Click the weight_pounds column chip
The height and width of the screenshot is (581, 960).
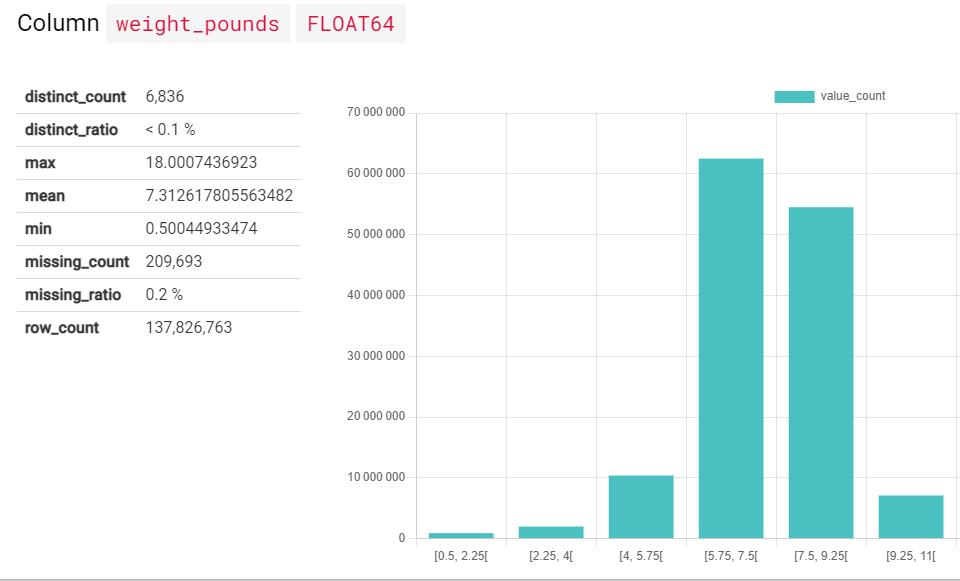(197, 23)
